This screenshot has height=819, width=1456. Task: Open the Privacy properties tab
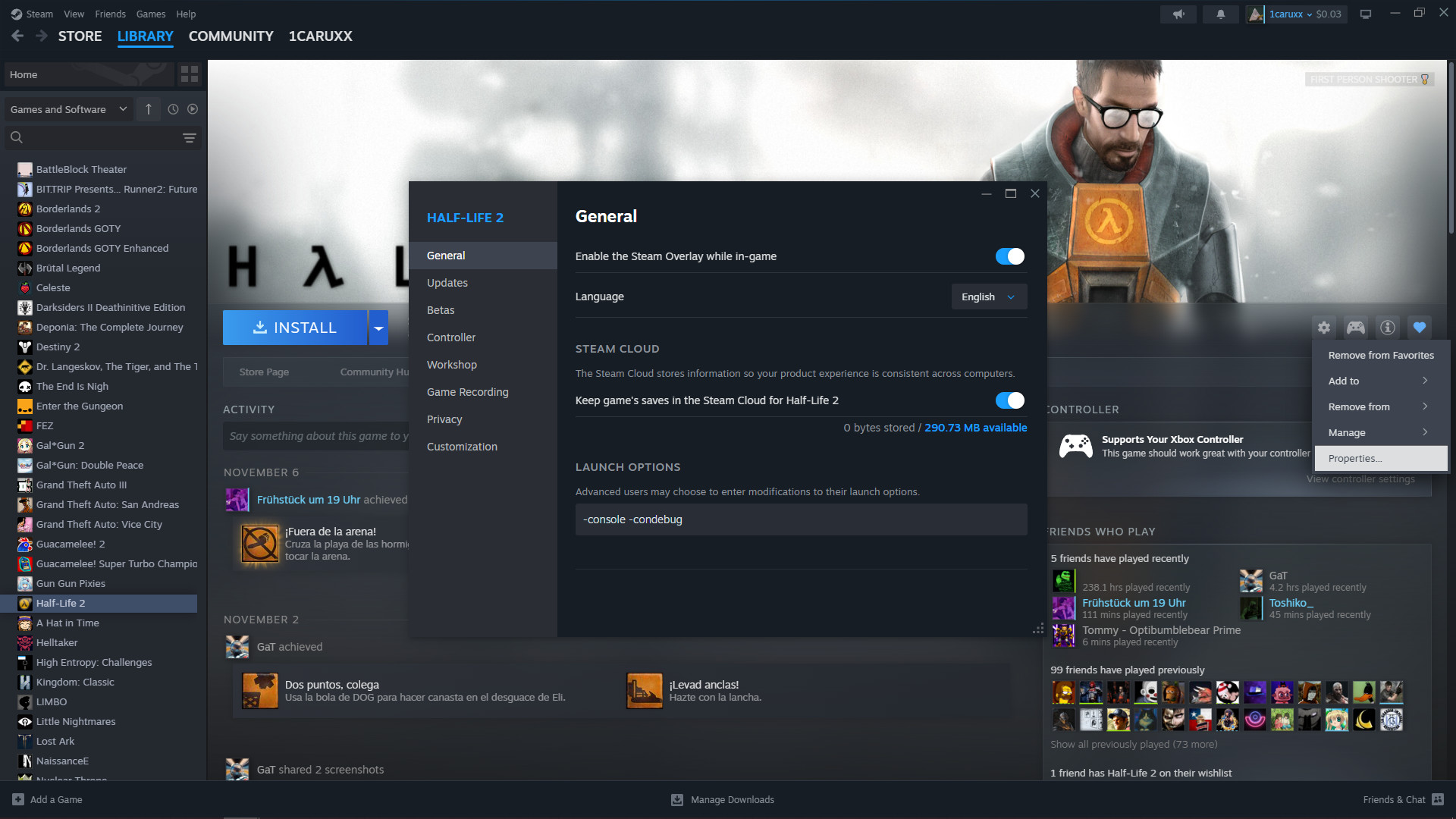click(483, 419)
